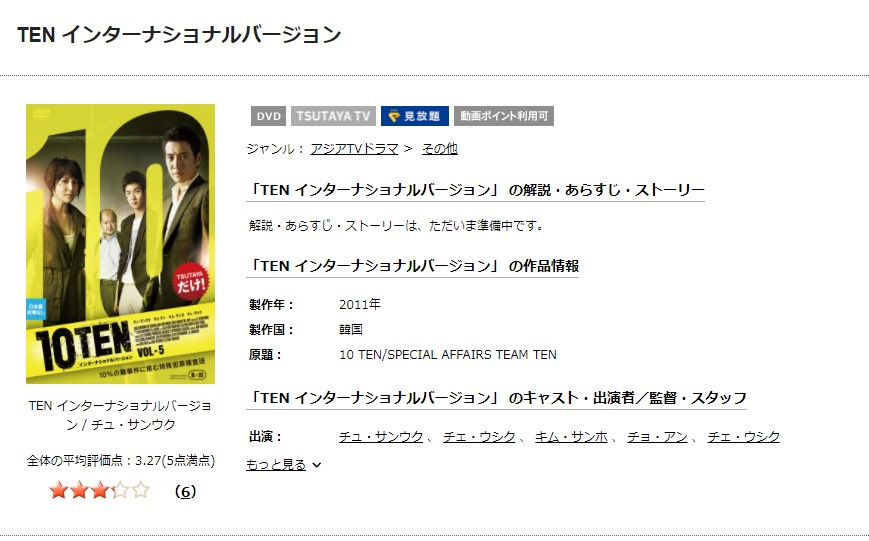869x541 pixels.
Task: Open the first チェ・ウシク cast link
Action: [x=479, y=437]
